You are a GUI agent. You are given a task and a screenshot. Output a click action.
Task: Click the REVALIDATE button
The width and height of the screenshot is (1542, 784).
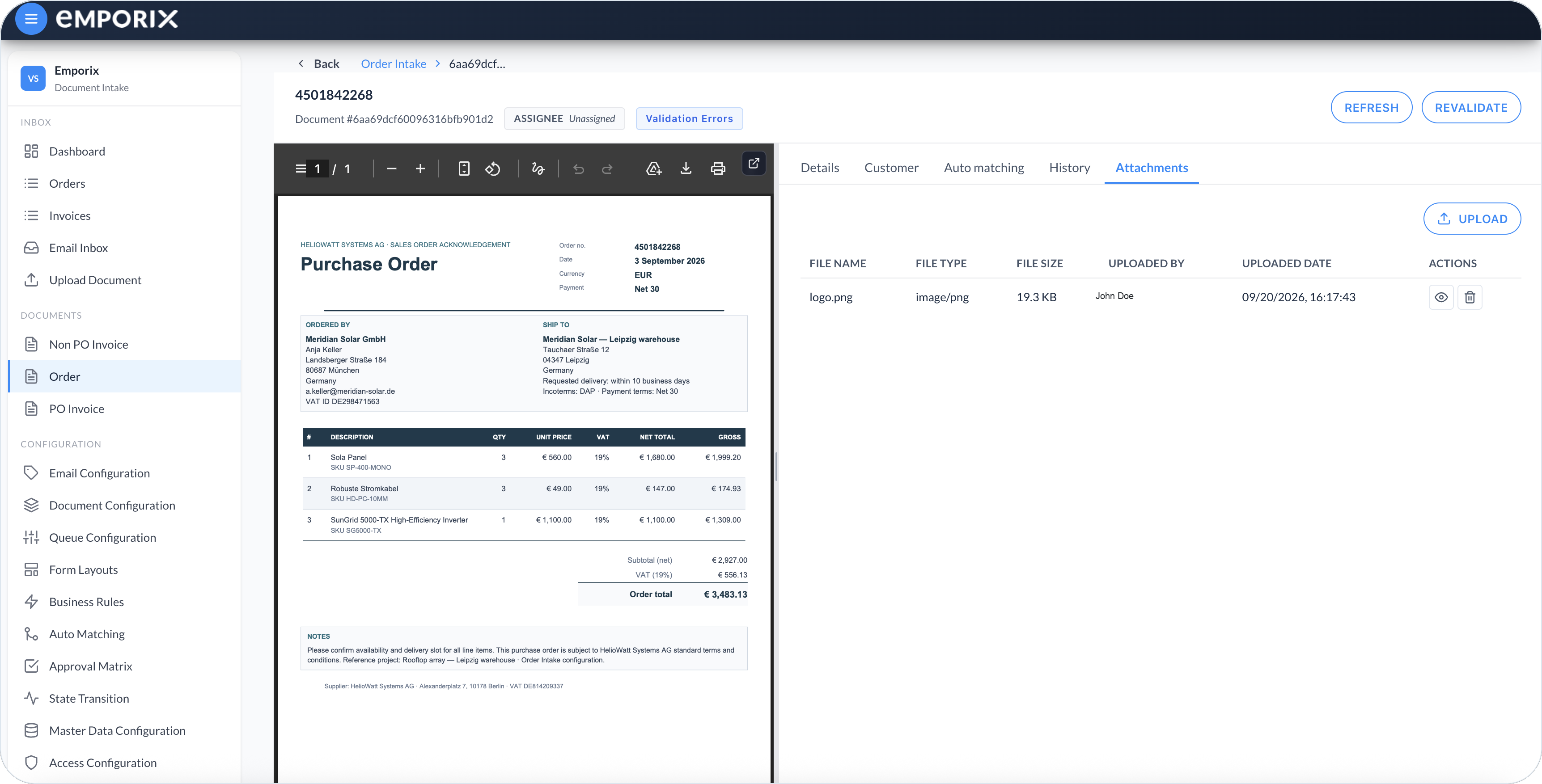pyautogui.click(x=1471, y=108)
